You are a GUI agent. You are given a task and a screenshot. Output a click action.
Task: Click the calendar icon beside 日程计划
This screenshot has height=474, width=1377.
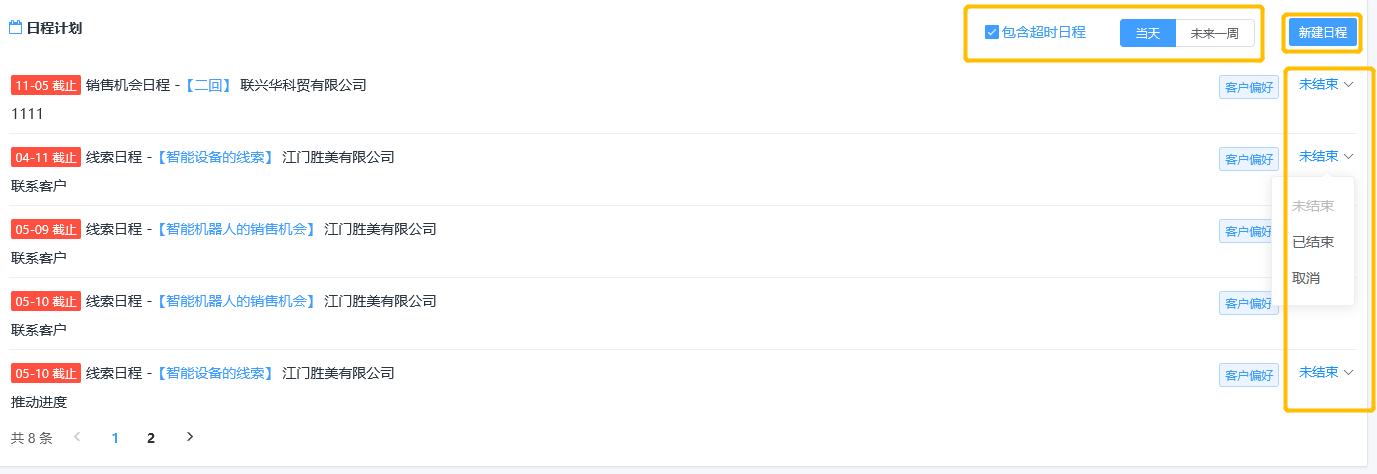click(15, 28)
